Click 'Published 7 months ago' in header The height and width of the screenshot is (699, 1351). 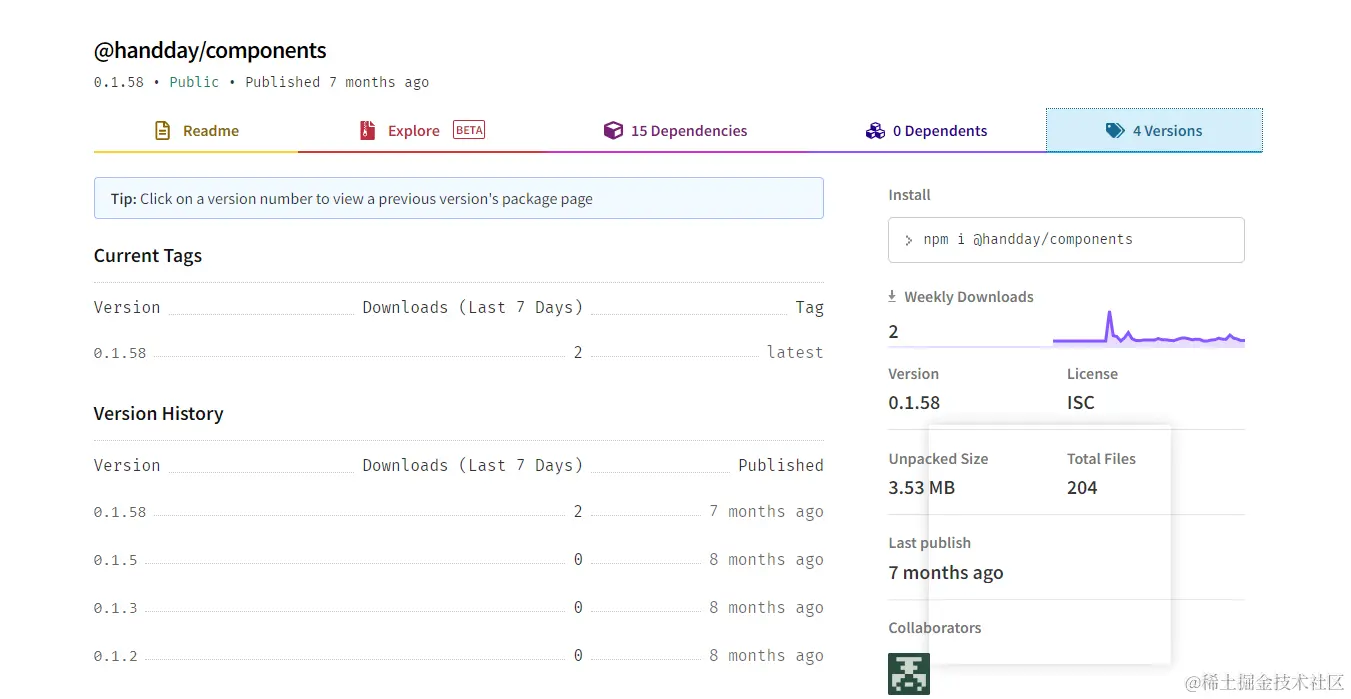pos(337,82)
